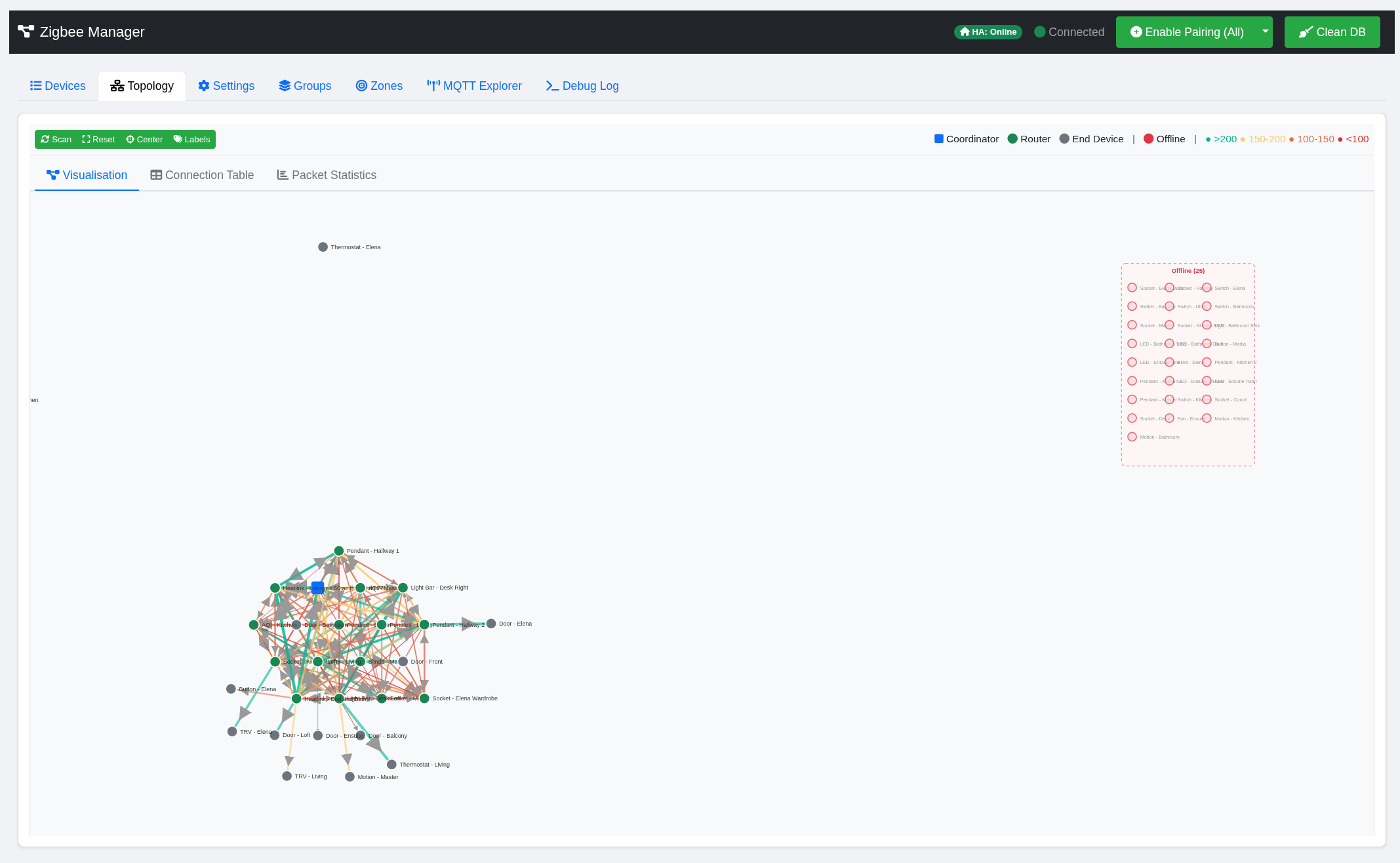Click the Connected status indicator
This screenshot has width=1400, height=863.
point(1069,32)
